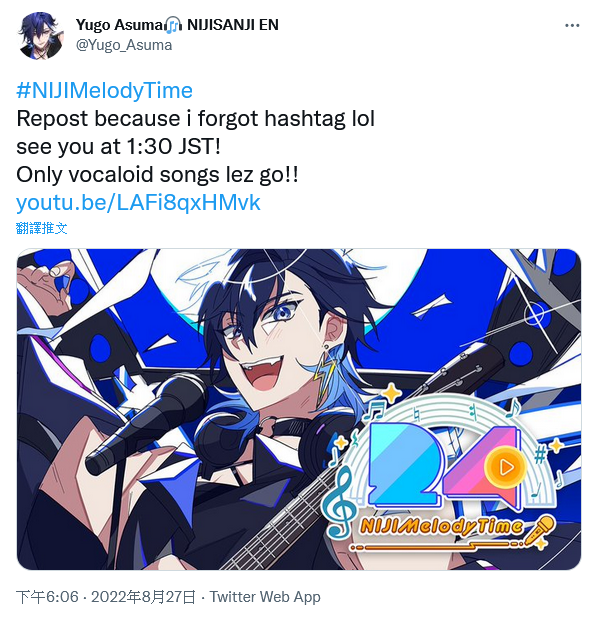598x623 pixels.
Task: Follow the youtu.be/LAFi8qxHMvk link
Action: click(138, 202)
